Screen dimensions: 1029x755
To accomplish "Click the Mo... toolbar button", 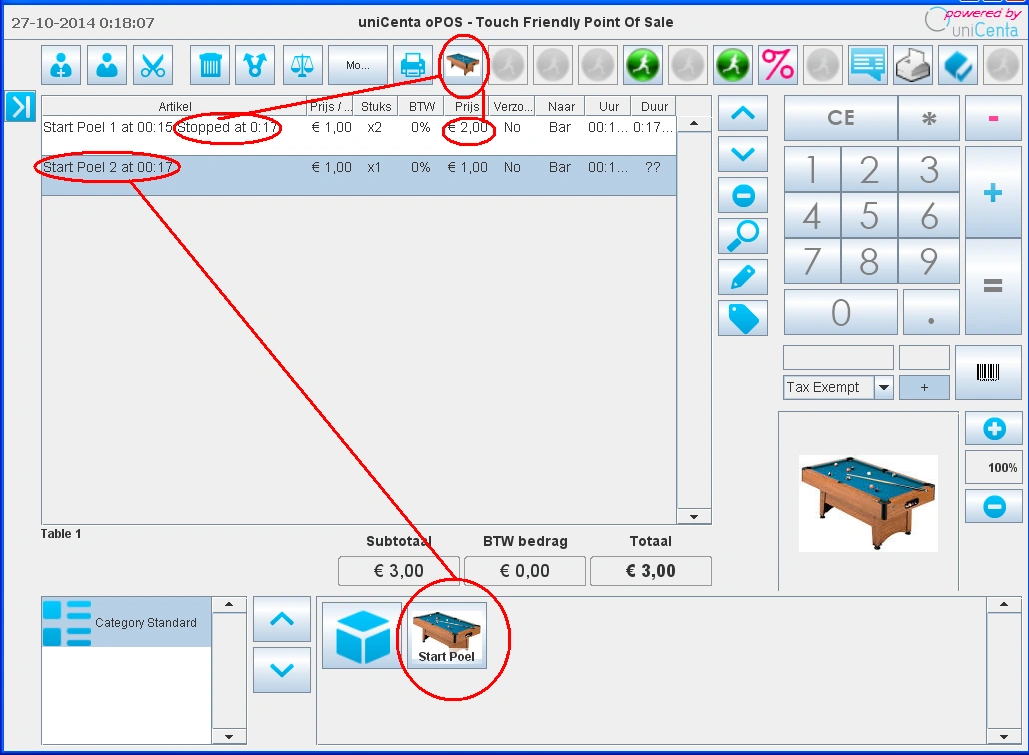I will 357,64.
